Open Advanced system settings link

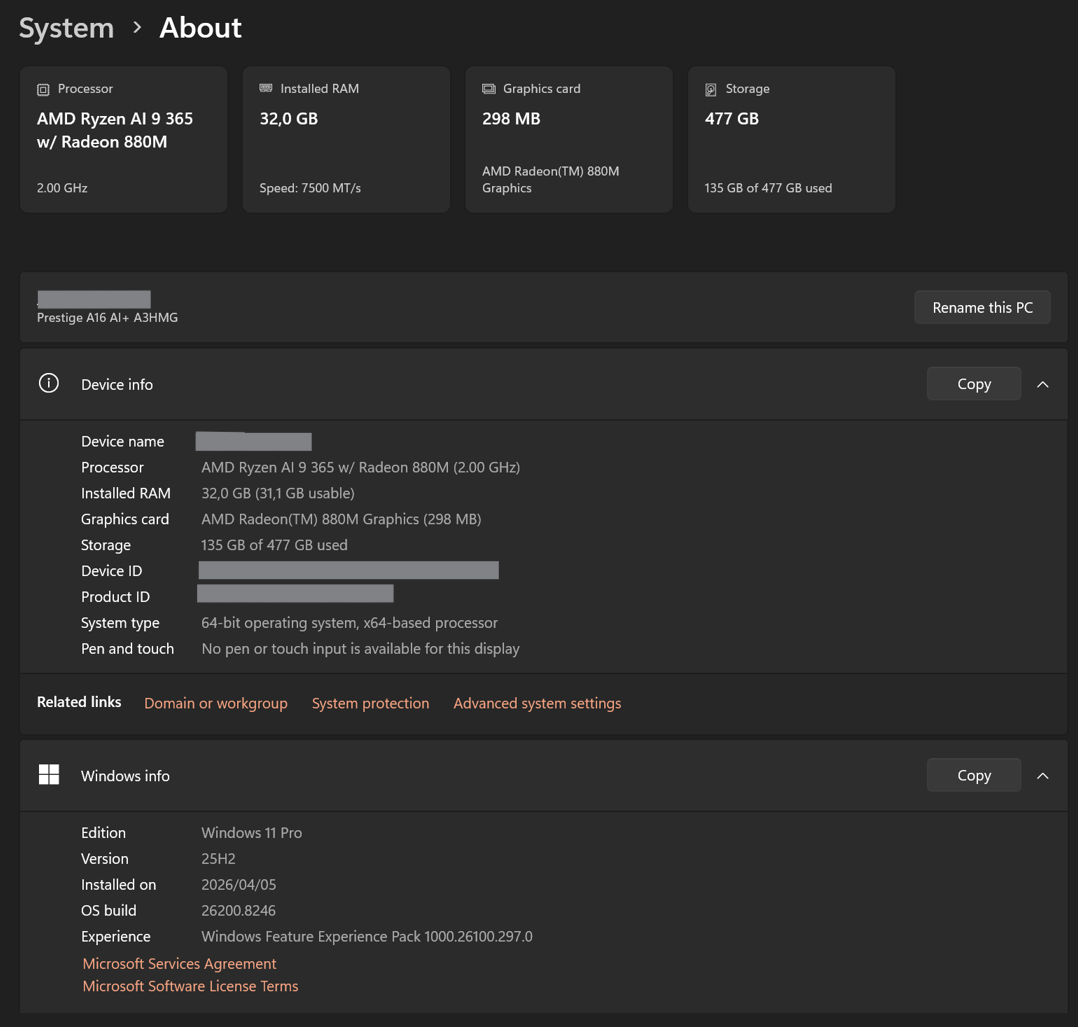pos(537,703)
